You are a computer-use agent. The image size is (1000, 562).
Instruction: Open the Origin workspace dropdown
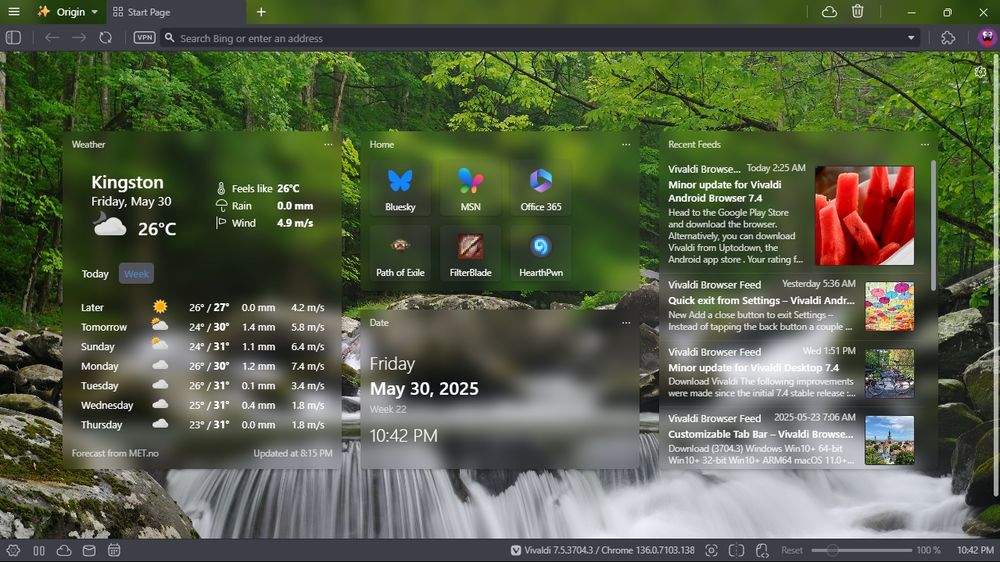coord(68,11)
